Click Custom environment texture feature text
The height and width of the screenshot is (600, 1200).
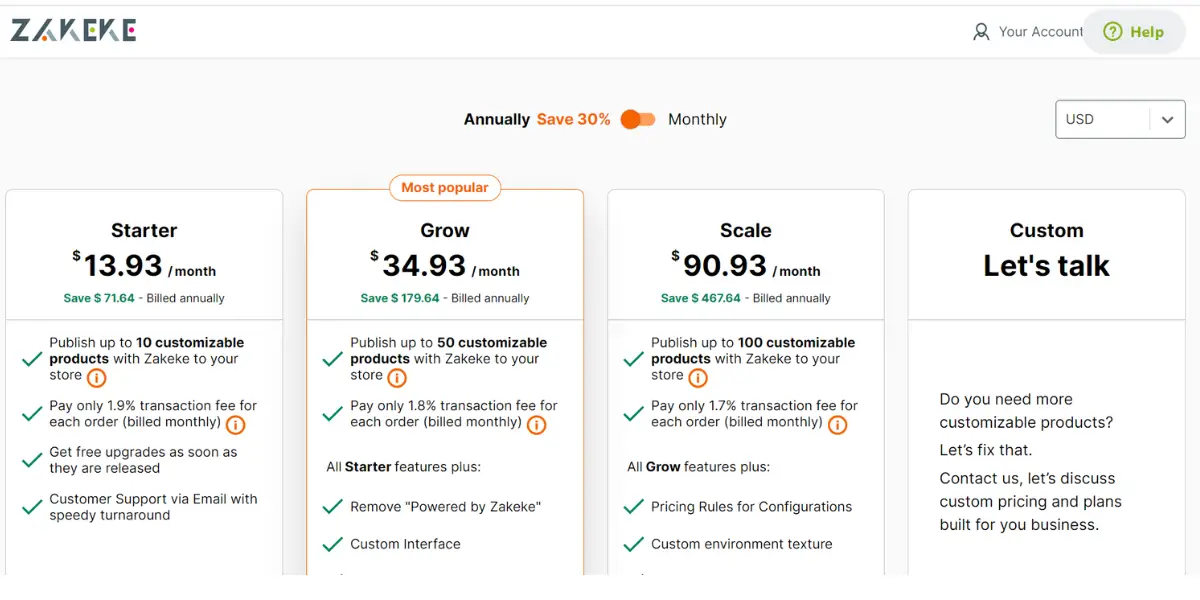(x=741, y=544)
